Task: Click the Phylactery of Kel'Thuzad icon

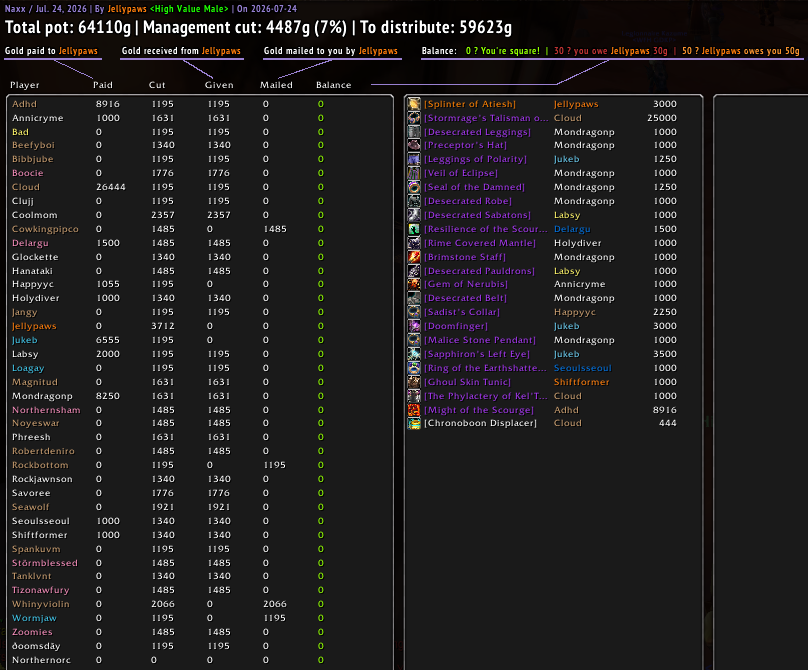Action: [414, 396]
